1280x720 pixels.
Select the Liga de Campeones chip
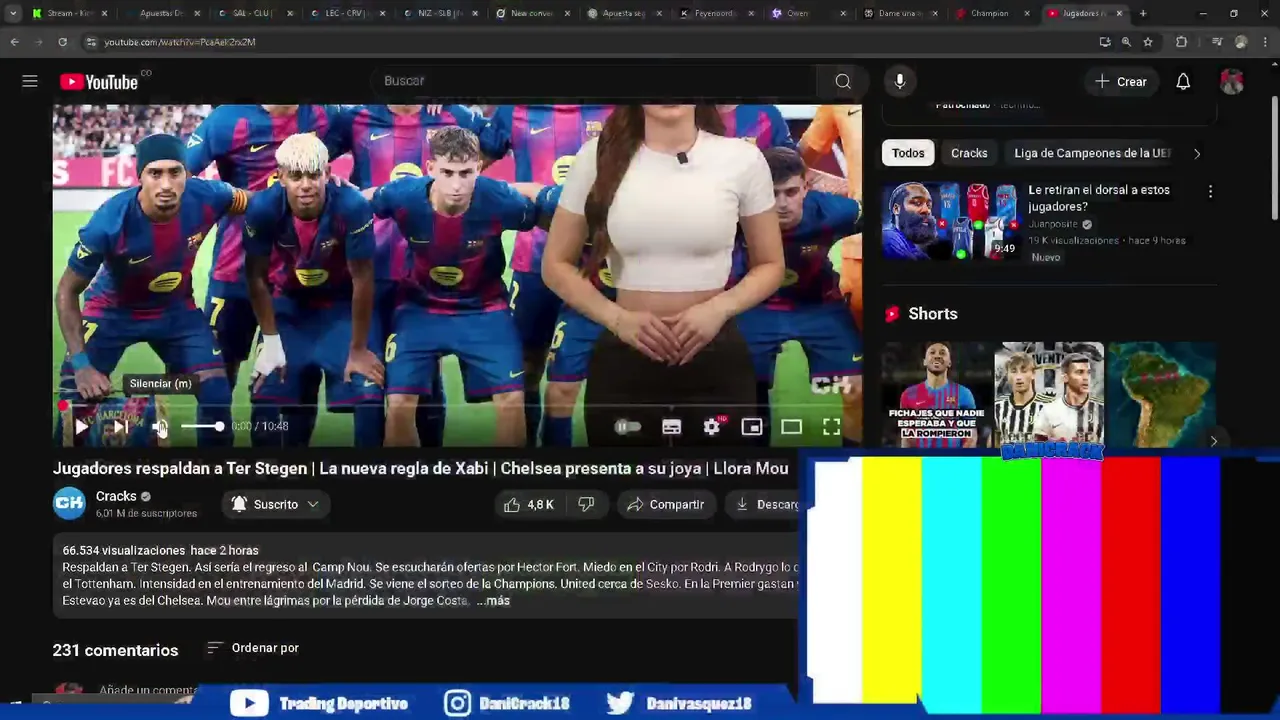coord(1092,153)
